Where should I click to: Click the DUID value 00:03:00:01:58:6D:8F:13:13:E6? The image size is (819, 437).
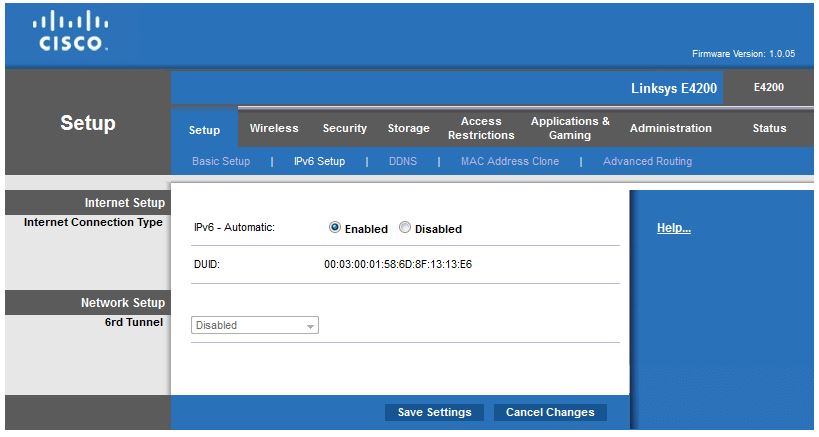398,264
